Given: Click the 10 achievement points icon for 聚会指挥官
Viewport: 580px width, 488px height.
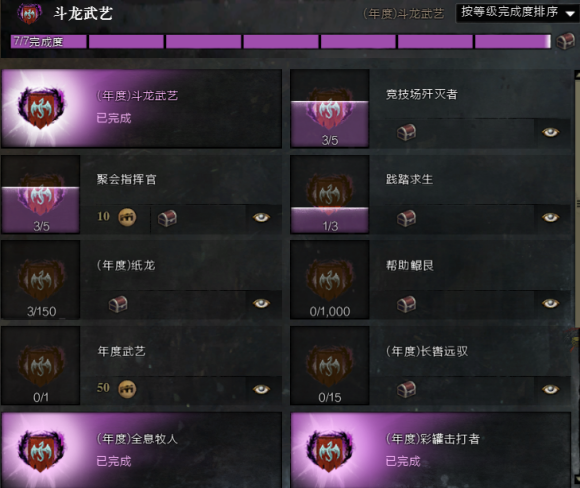Looking at the screenshot, I should click(x=127, y=217).
